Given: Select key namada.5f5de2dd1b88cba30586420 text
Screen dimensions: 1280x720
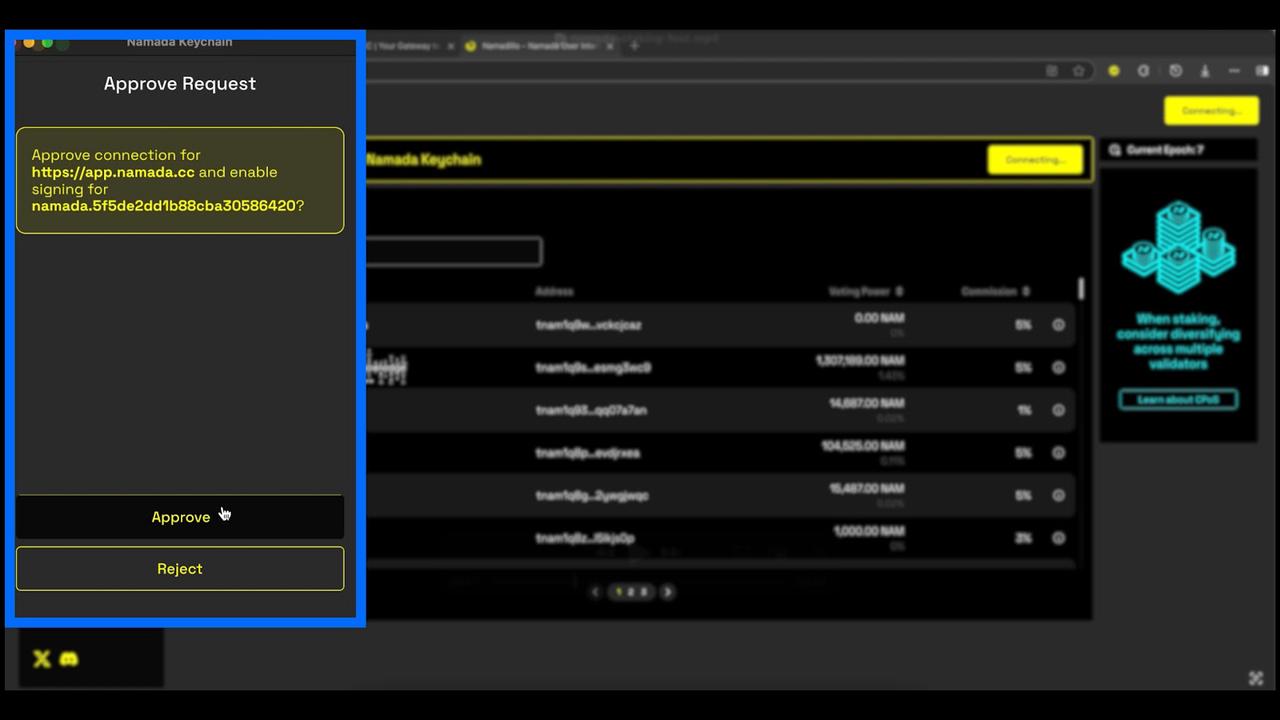Looking at the screenshot, I should tap(163, 206).
